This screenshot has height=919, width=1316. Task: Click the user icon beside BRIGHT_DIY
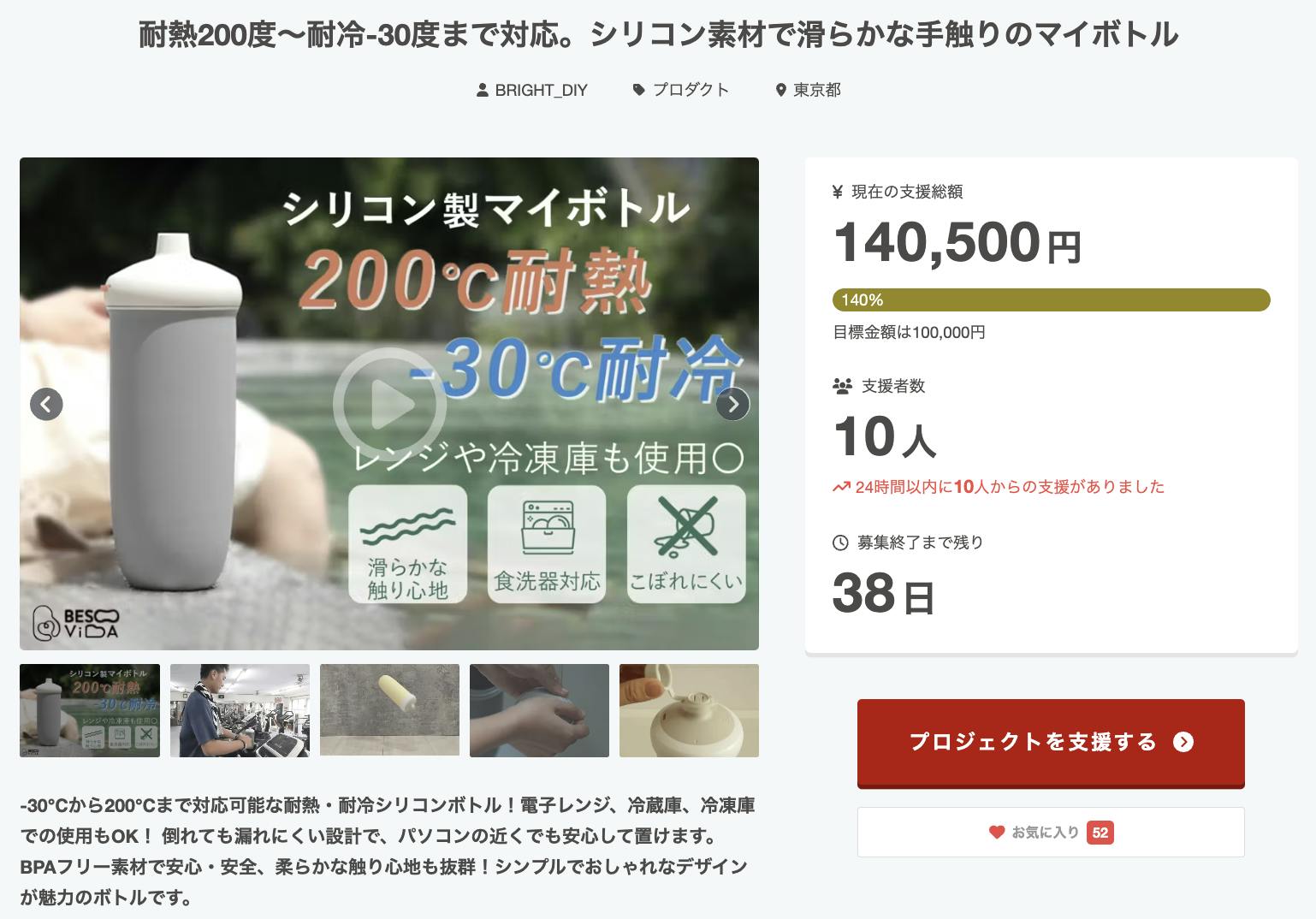point(483,90)
